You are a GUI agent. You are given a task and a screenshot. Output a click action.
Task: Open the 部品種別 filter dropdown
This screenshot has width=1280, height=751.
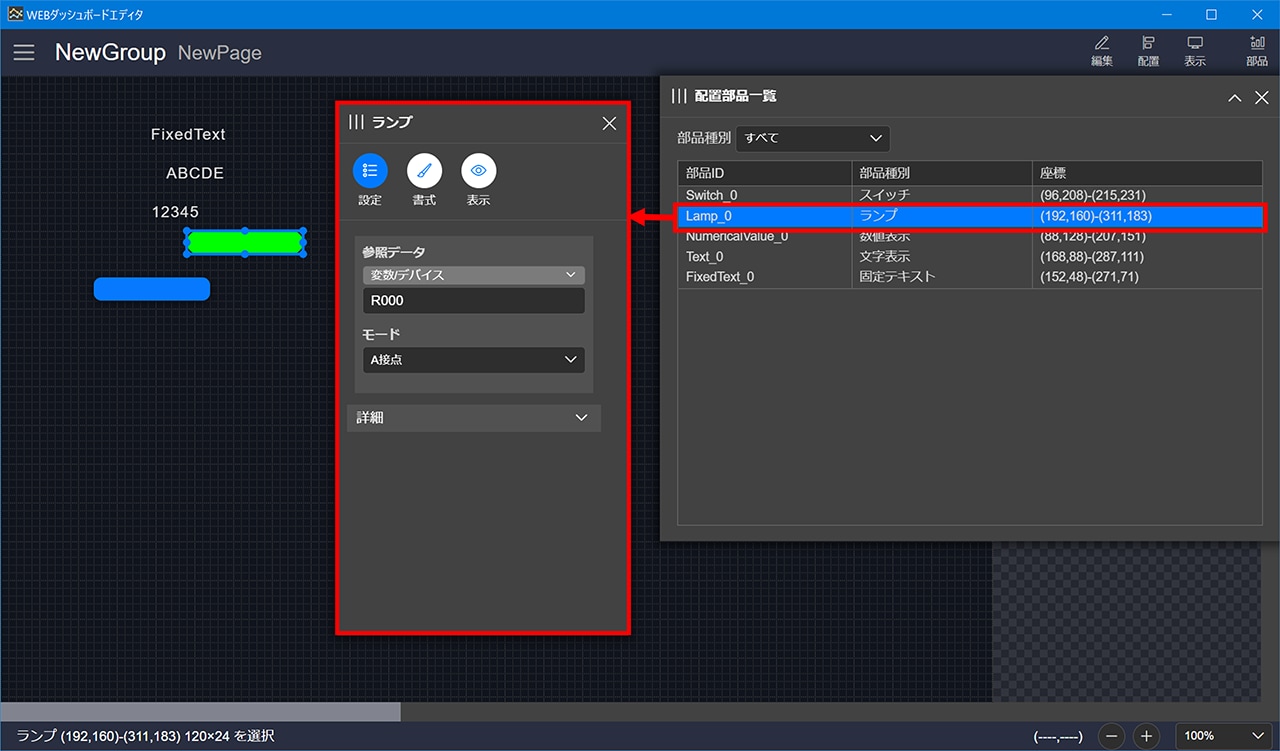coord(812,138)
